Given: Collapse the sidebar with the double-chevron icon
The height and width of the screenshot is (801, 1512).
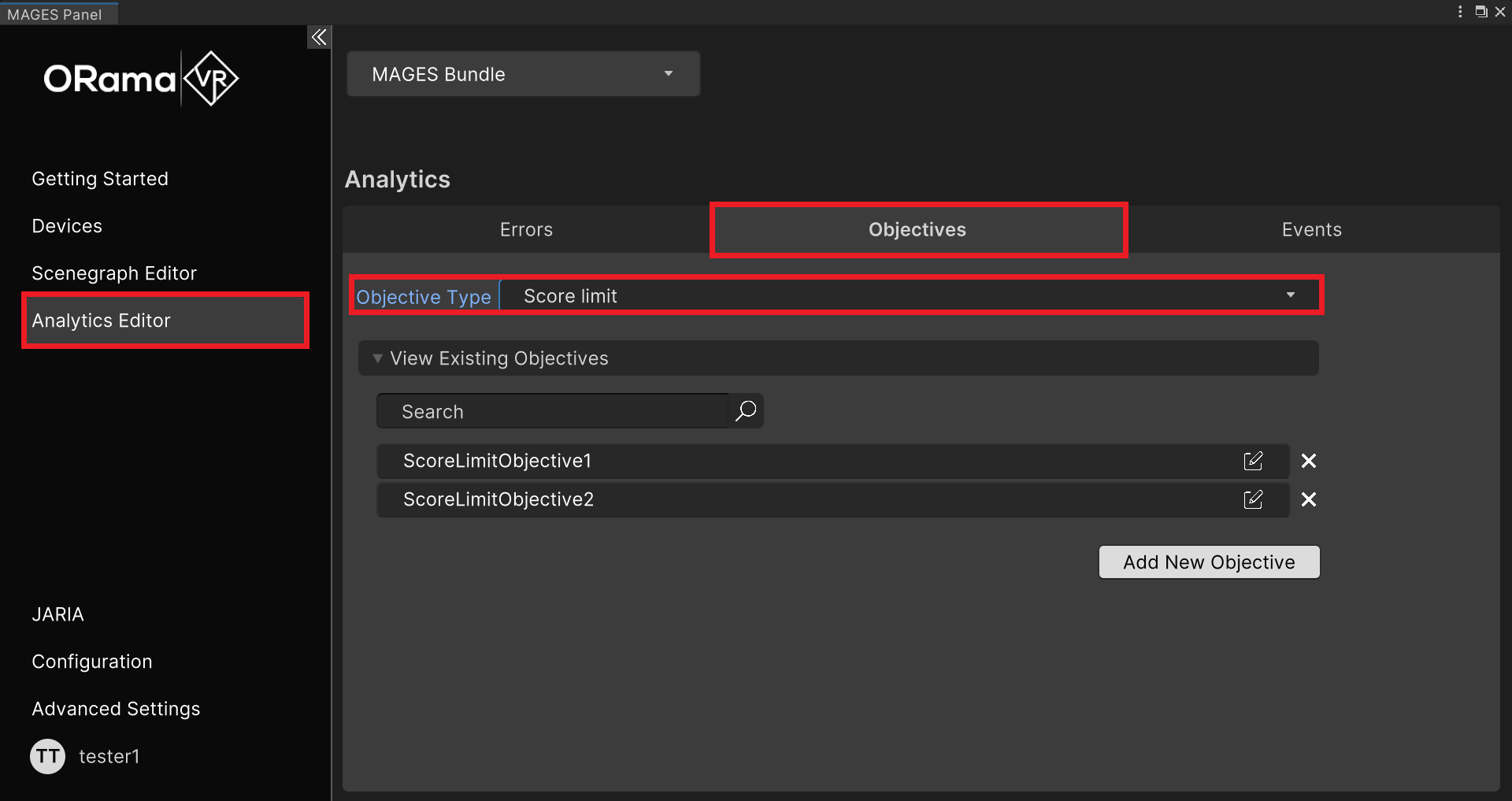Looking at the screenshot, I should tap(318, 37).
